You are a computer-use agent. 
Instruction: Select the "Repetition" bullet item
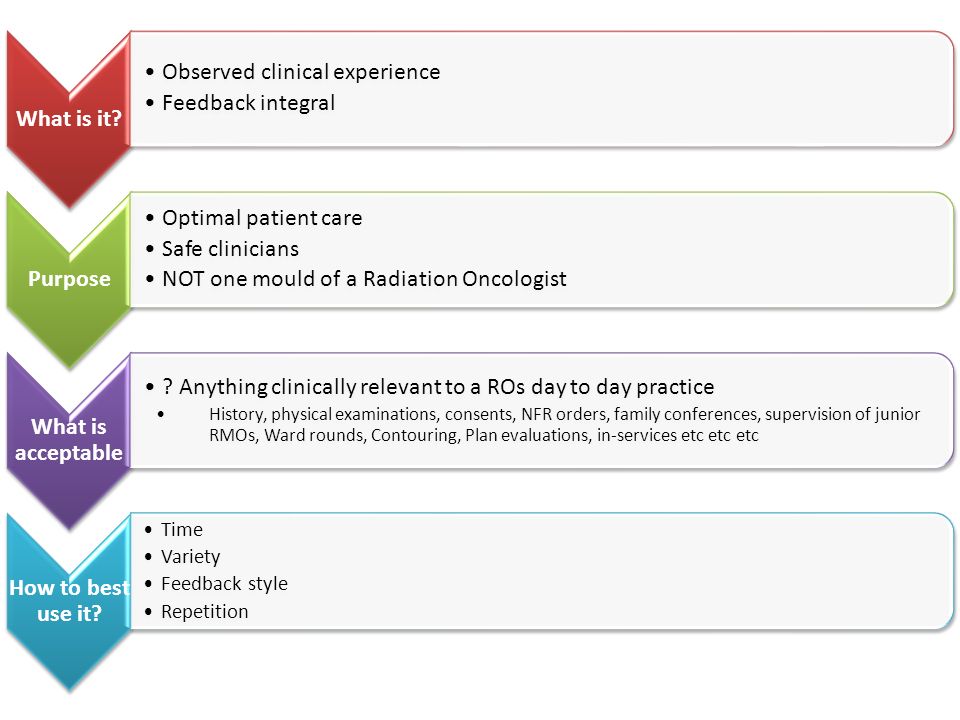[204, 612]
